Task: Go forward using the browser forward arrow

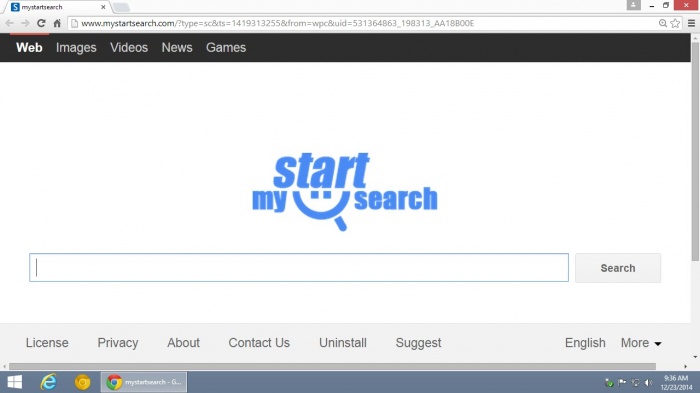Action: [25, 23]
